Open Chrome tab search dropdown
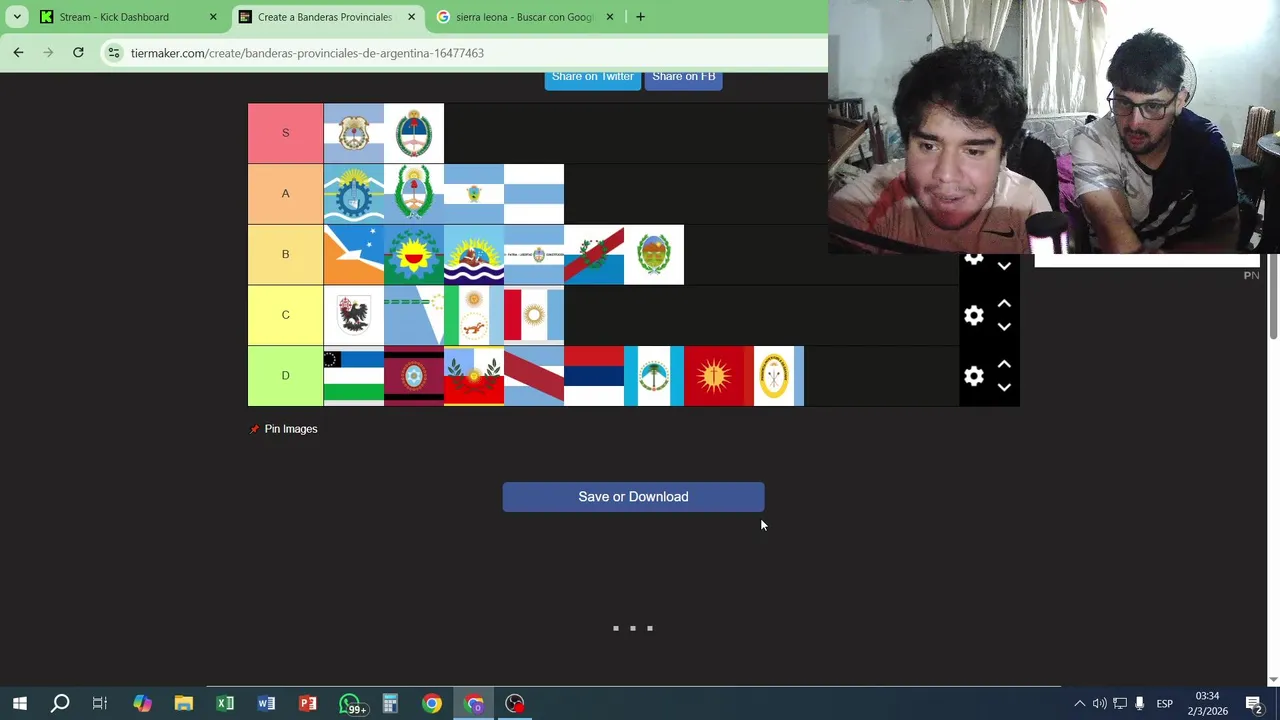Viewport: 1280px width, 720px height. pos(17,17)
